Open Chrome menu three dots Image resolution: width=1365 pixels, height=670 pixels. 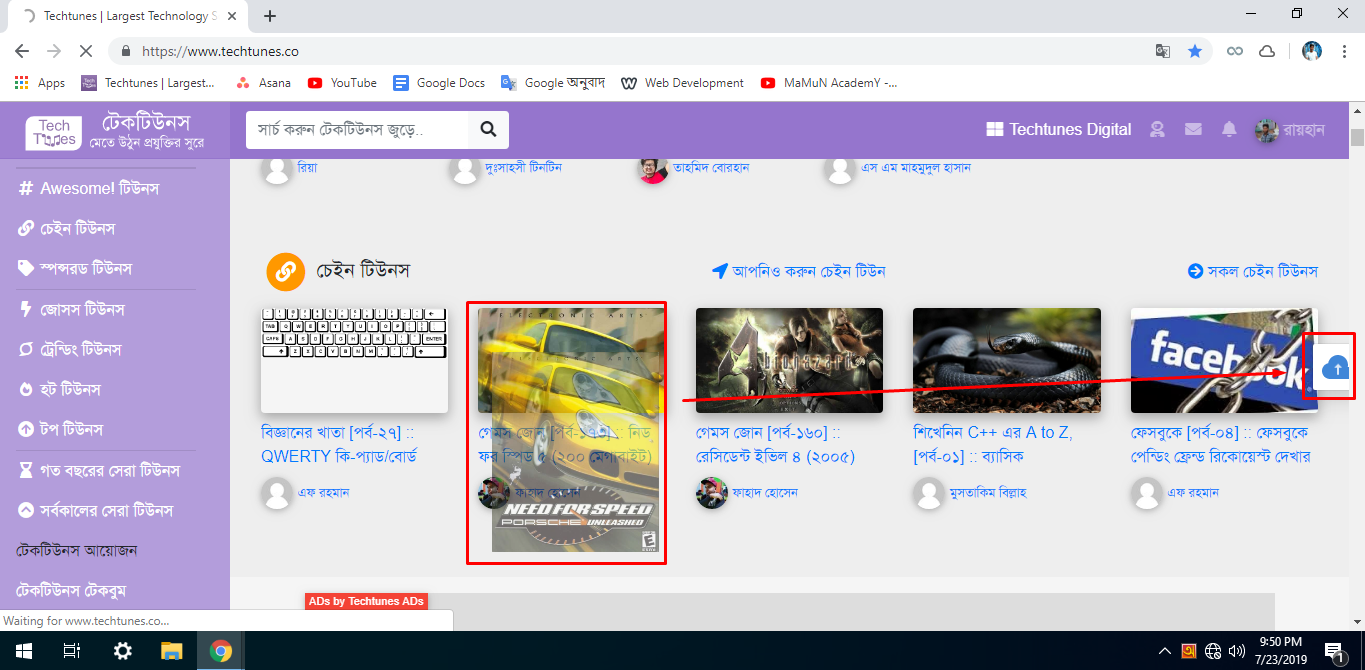point(1343,51)
